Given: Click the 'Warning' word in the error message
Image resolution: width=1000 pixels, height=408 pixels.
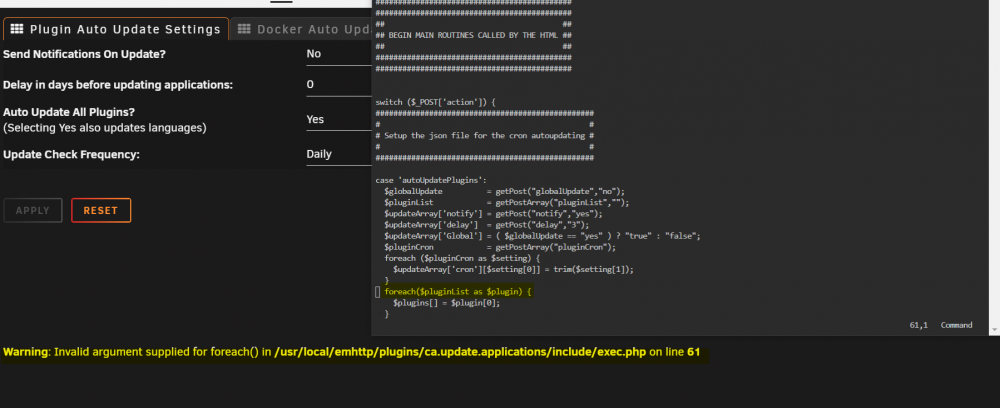Looking at the screenshot, I should pyautogui.click(x=26, y=352).
